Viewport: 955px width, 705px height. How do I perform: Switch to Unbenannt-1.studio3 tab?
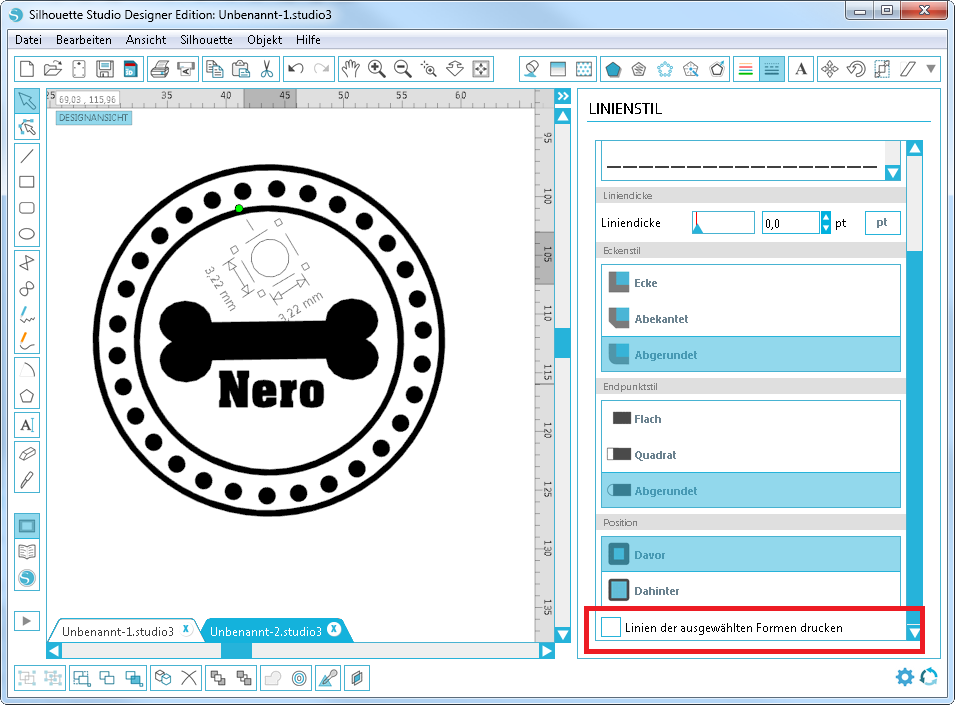117,631
